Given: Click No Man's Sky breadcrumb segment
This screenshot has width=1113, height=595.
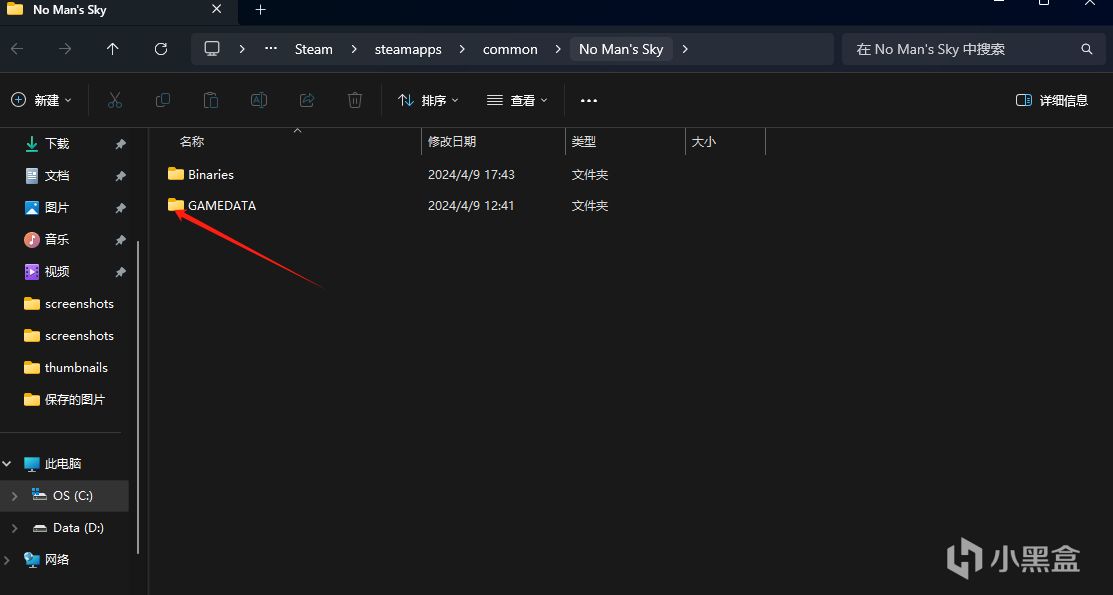Looking at the screenshot, I should pyautogui.click(x=621, y=49).
